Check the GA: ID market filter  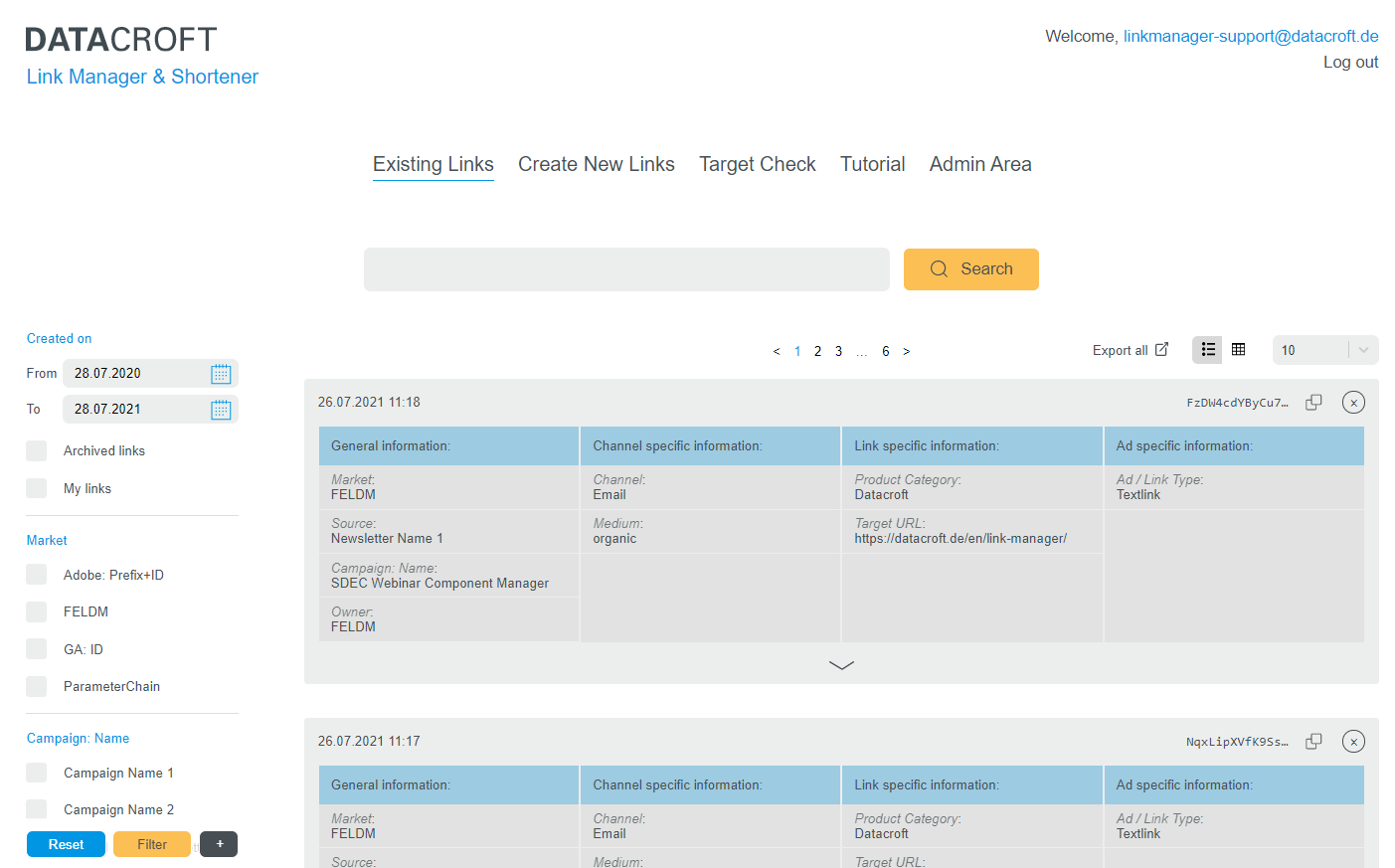coord(37,649)
